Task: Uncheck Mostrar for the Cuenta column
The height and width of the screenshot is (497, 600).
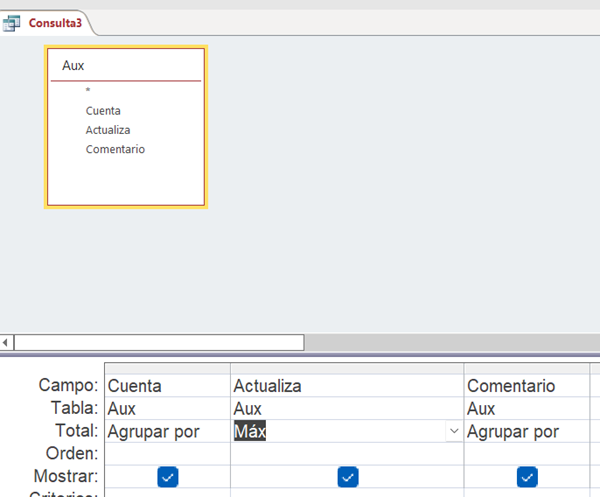Action: point(168,477)
